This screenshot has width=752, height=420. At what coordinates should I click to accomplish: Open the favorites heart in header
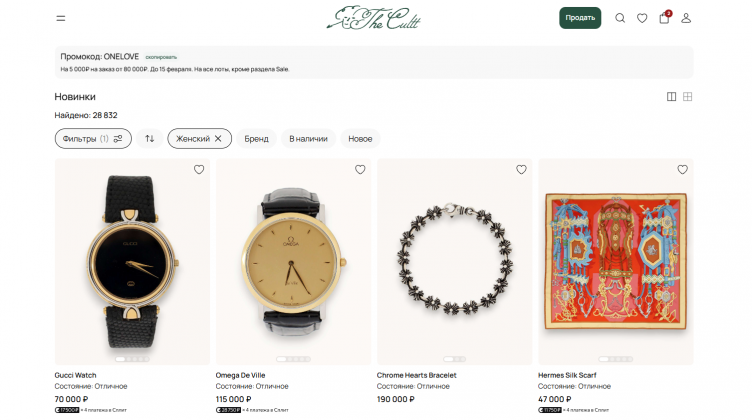tap(642, 18)
